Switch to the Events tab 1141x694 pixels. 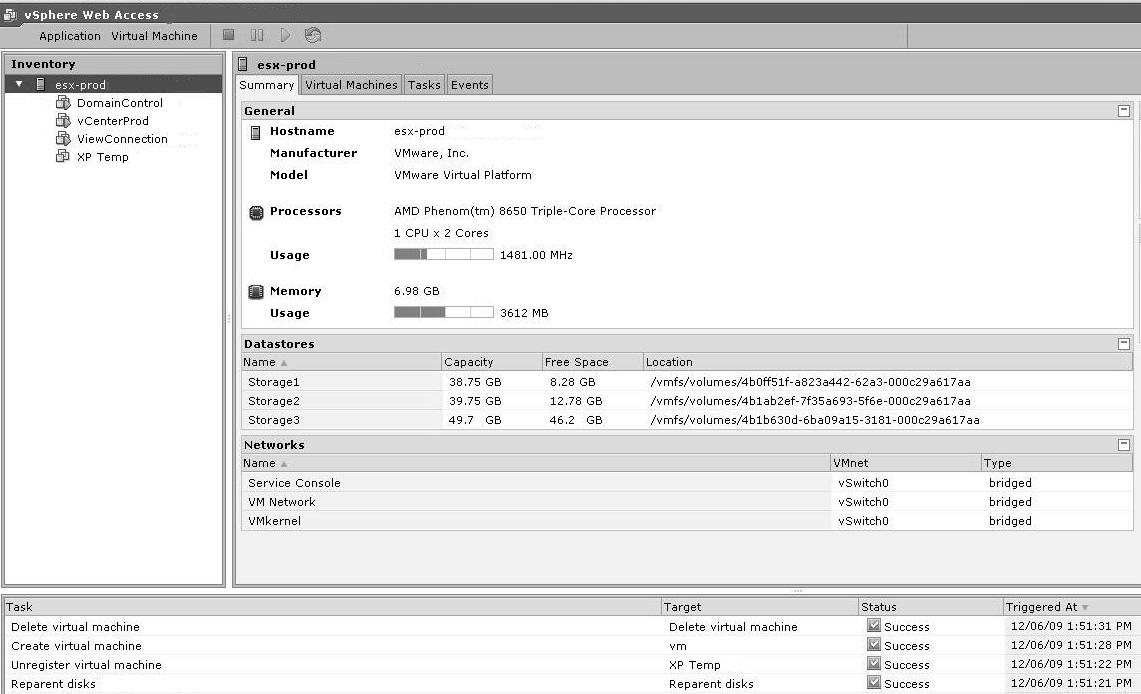tap(469, 85)
